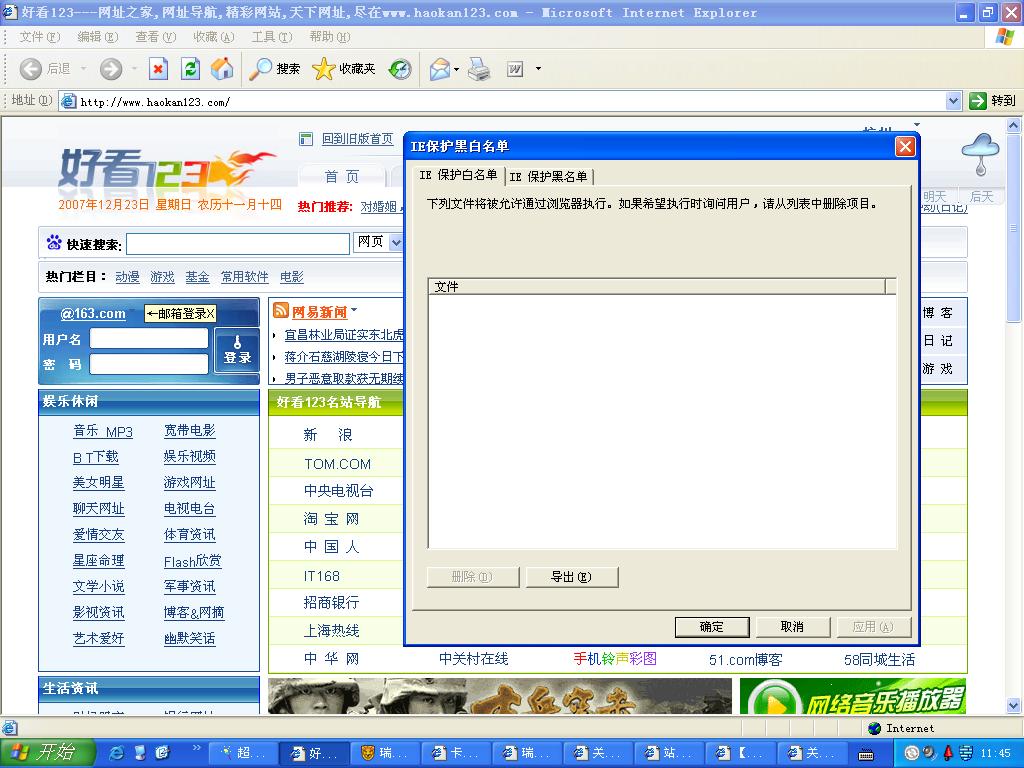Open History clock icon in toolbar

point(400,69)
